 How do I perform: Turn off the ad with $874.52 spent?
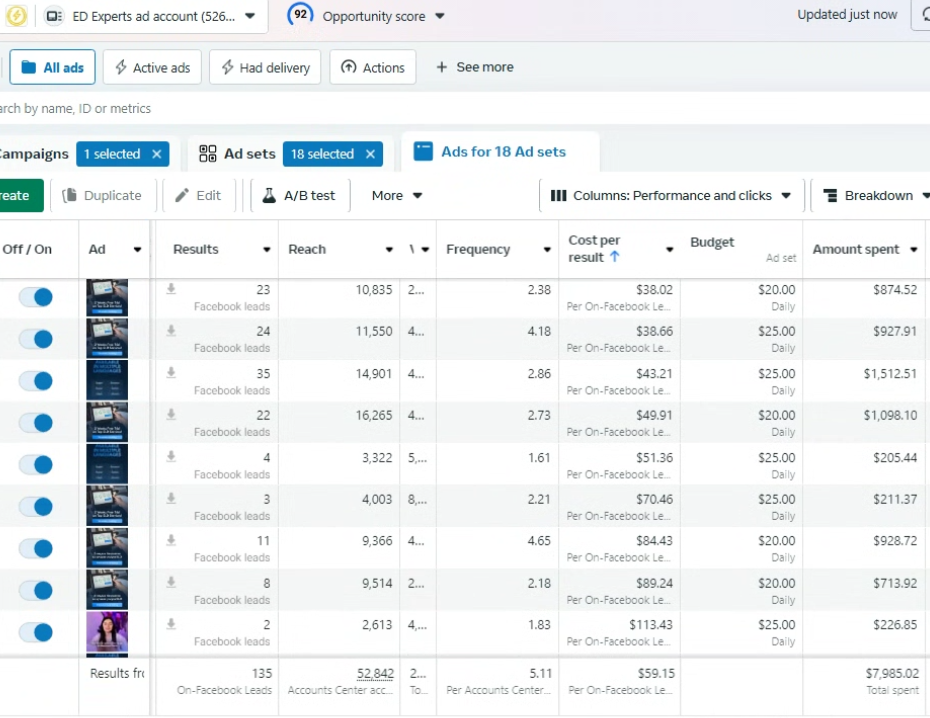(36, 297)
